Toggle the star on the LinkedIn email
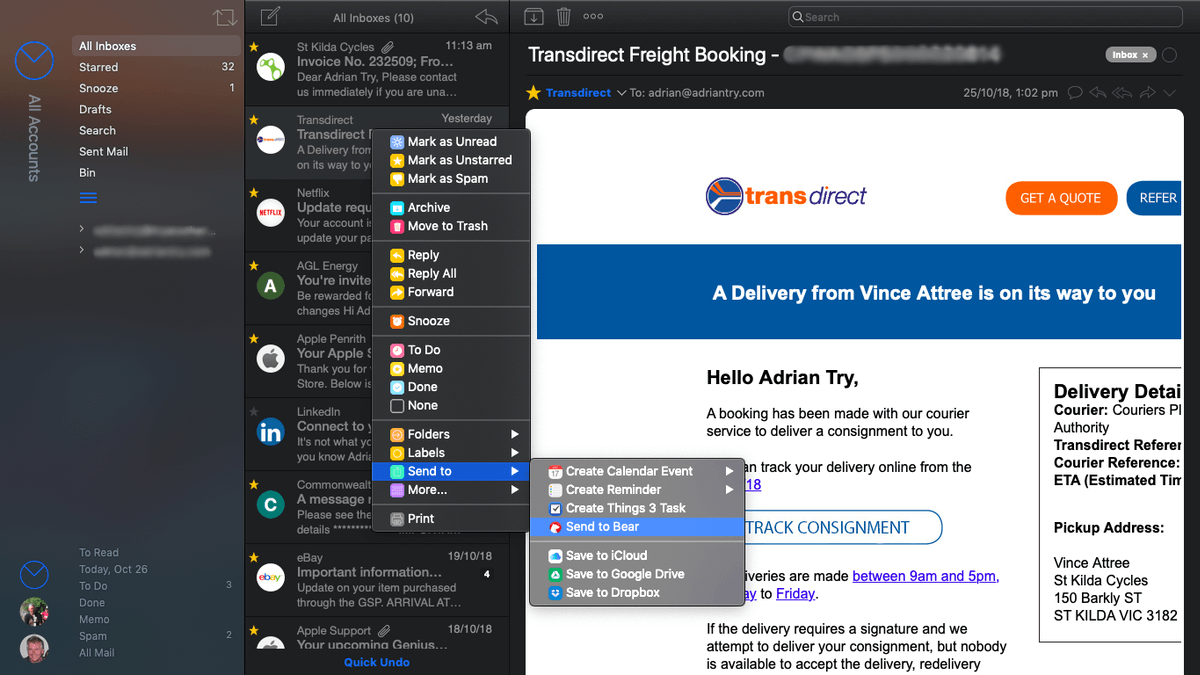Image resolution: width=1200 pixels, height=675 pixels. pyautogui.click(x=254, y=411)
